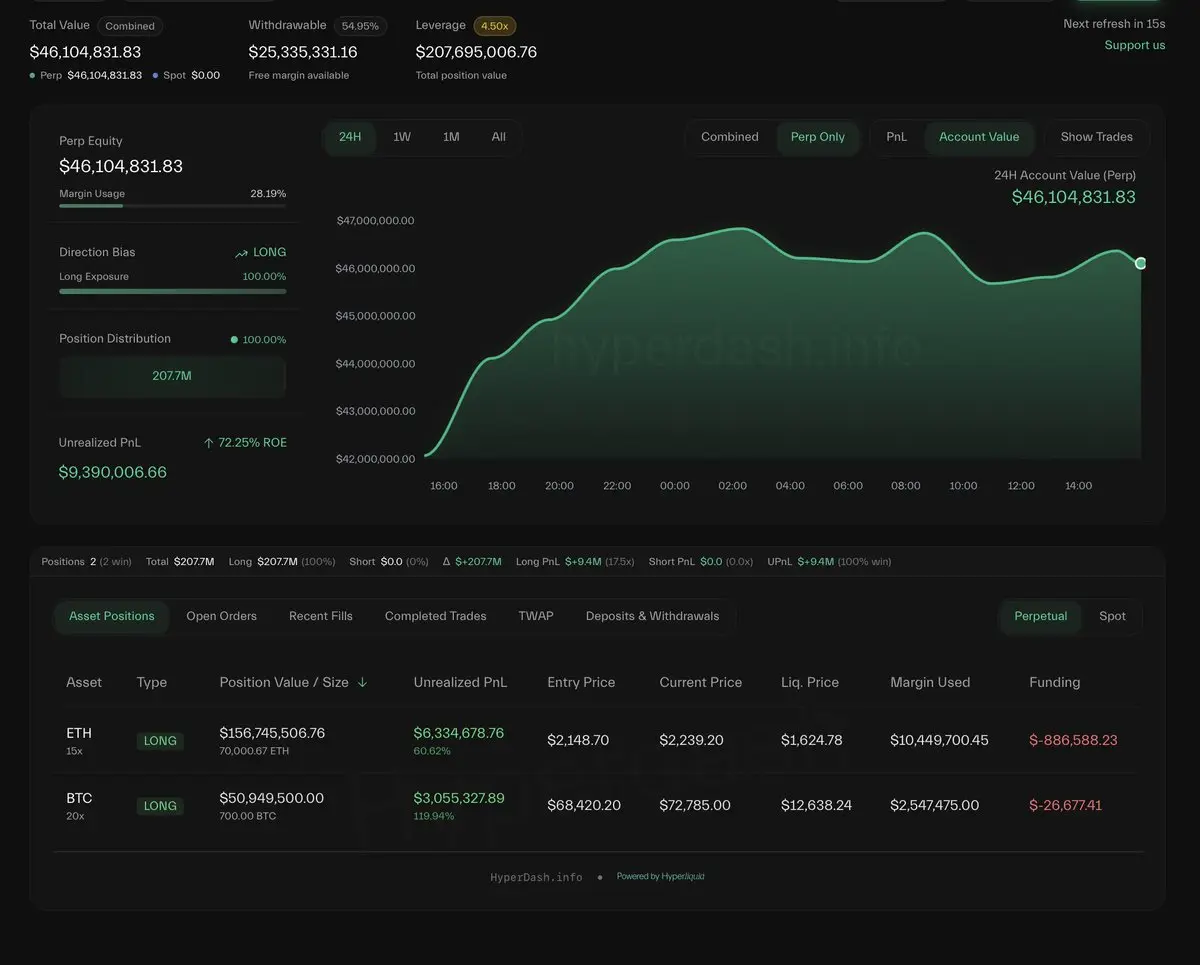Image resolution: width=1200 pixels, height=965 pixels.
Task: Click the LONG tag on the ETH row
Action: click(160, 741)
